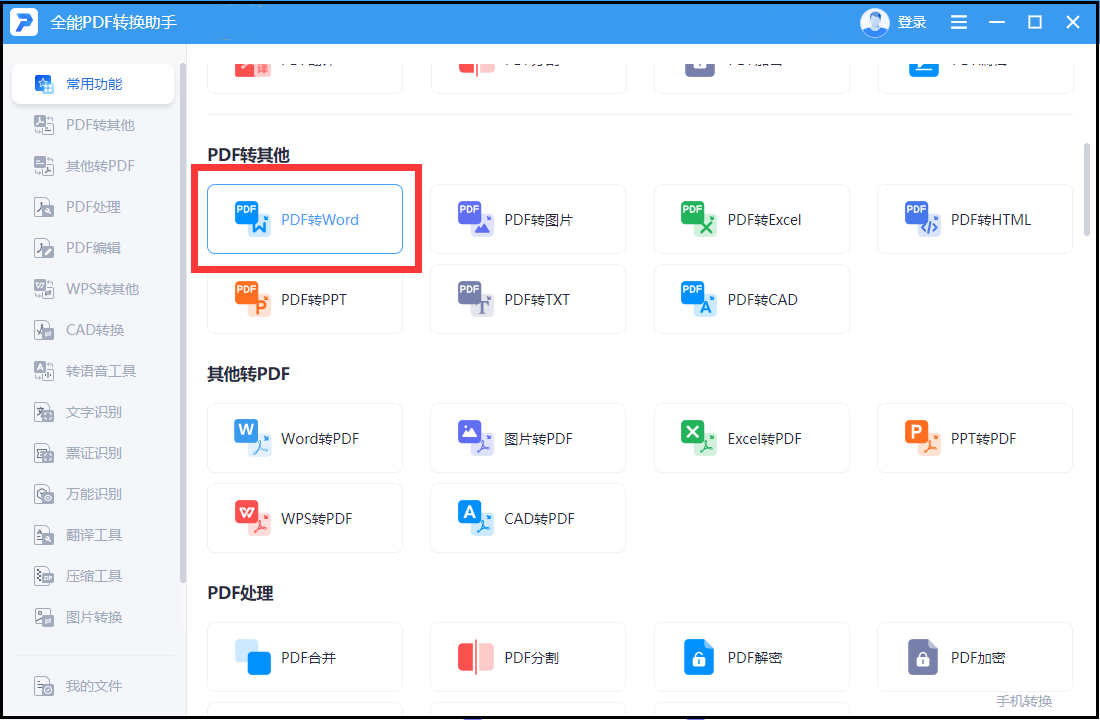This screenshot has width=1100, height=720.
Task: Click the sidebar vertical scrollbar
Action: tap(183, 323)
